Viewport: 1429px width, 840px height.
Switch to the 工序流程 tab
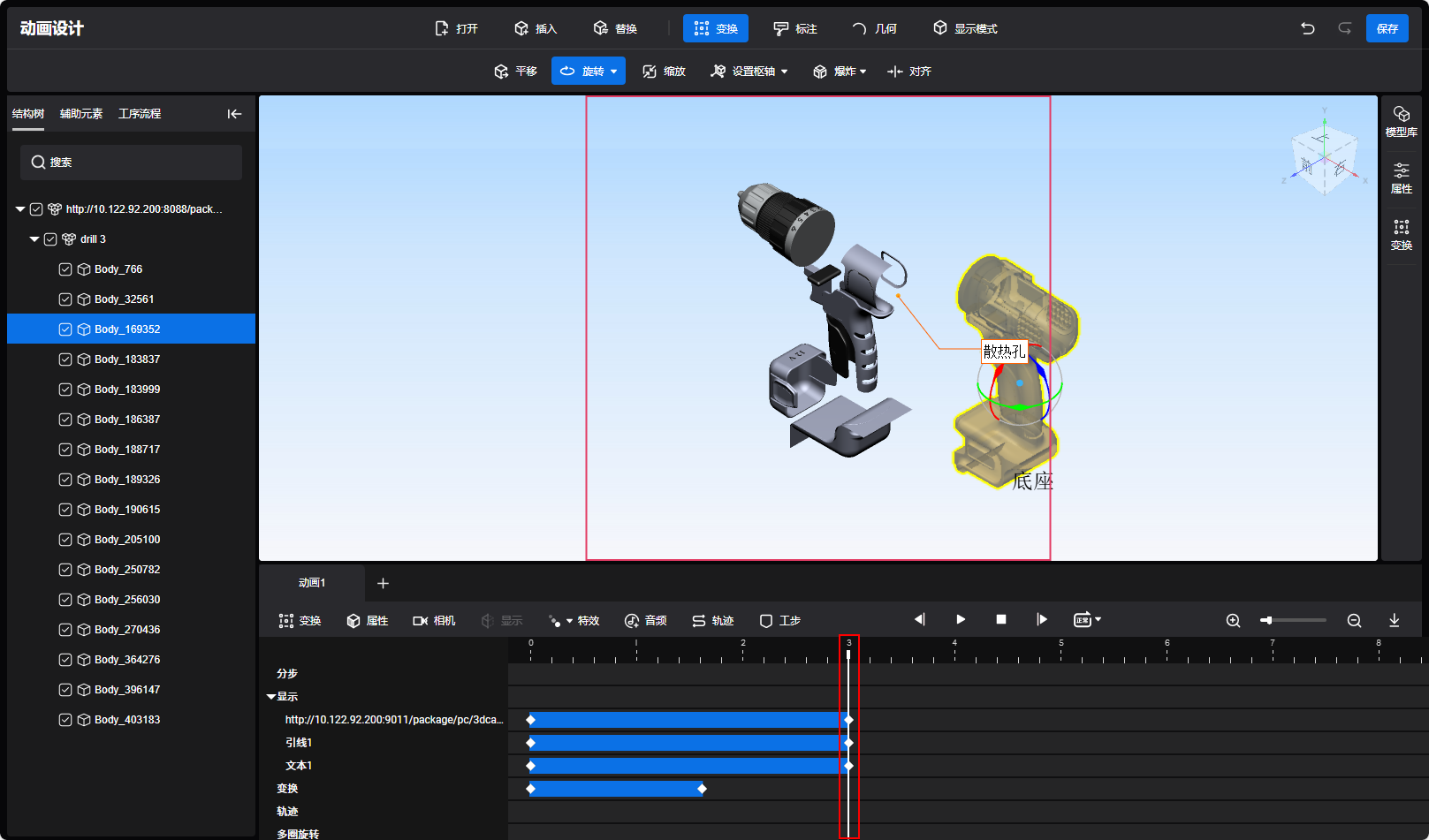tap(140, 114)
